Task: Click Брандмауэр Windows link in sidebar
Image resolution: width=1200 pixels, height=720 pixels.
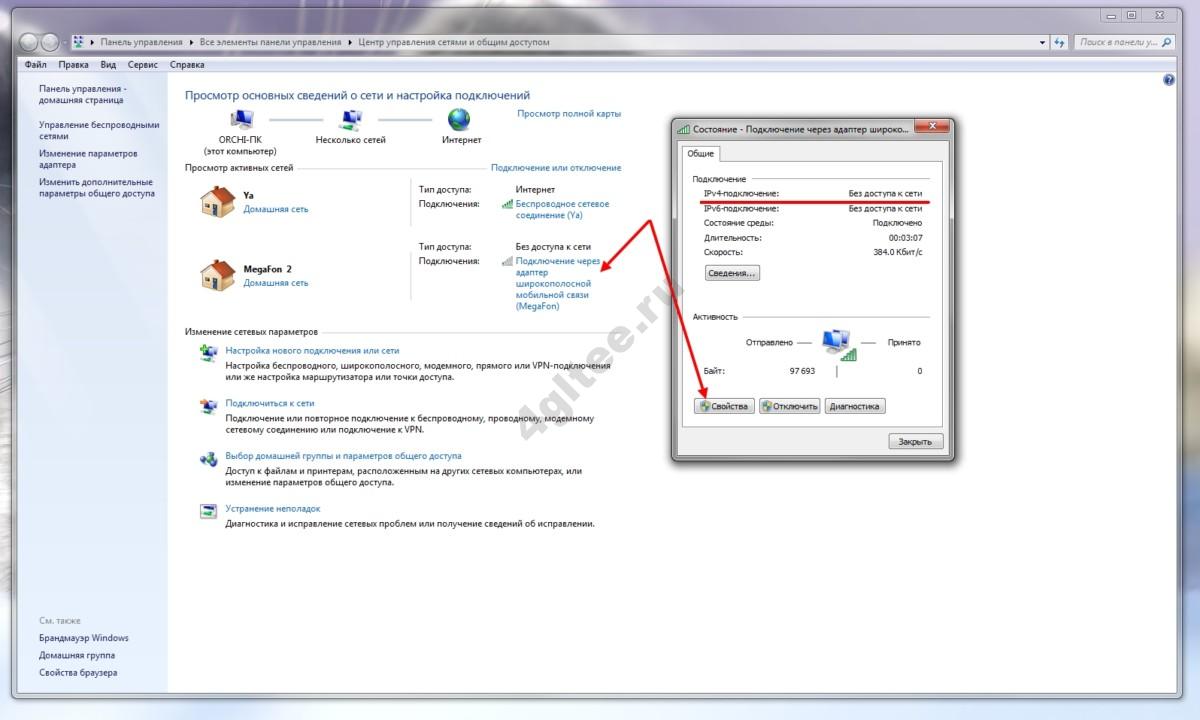Action: [x=84, y=638]
